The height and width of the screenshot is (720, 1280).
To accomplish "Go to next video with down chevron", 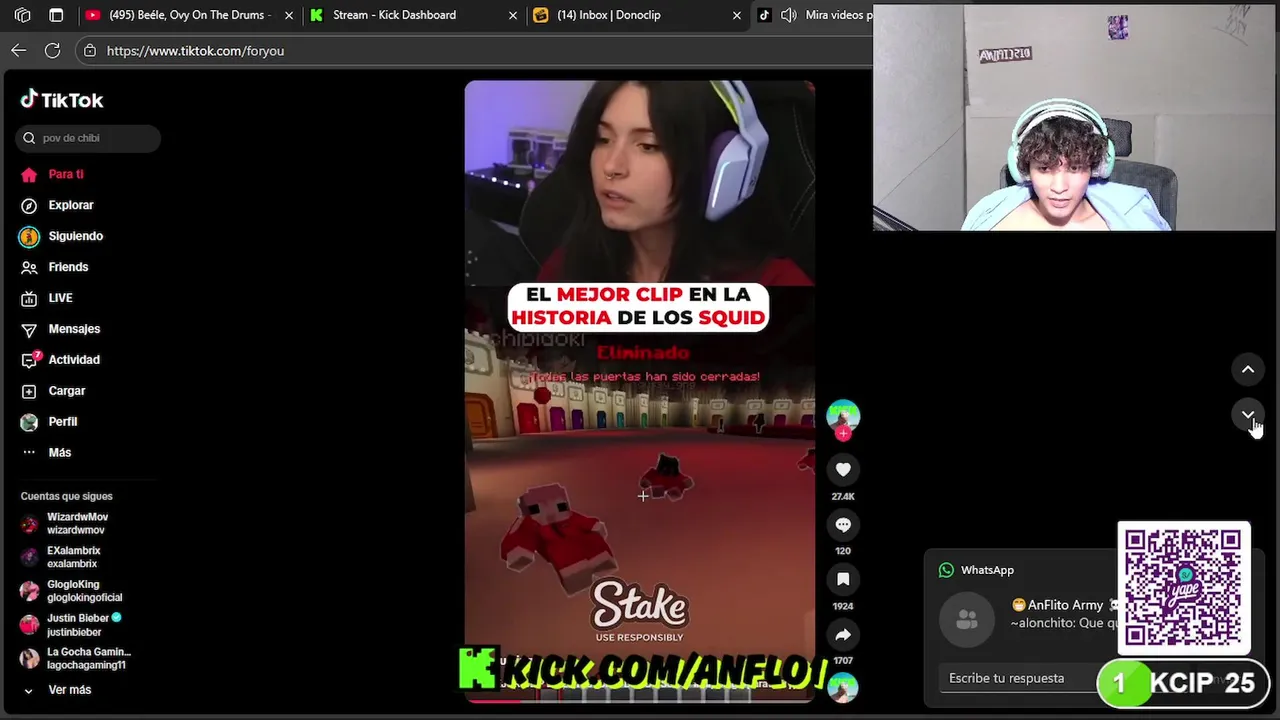I will click(x=1248, y=414).
